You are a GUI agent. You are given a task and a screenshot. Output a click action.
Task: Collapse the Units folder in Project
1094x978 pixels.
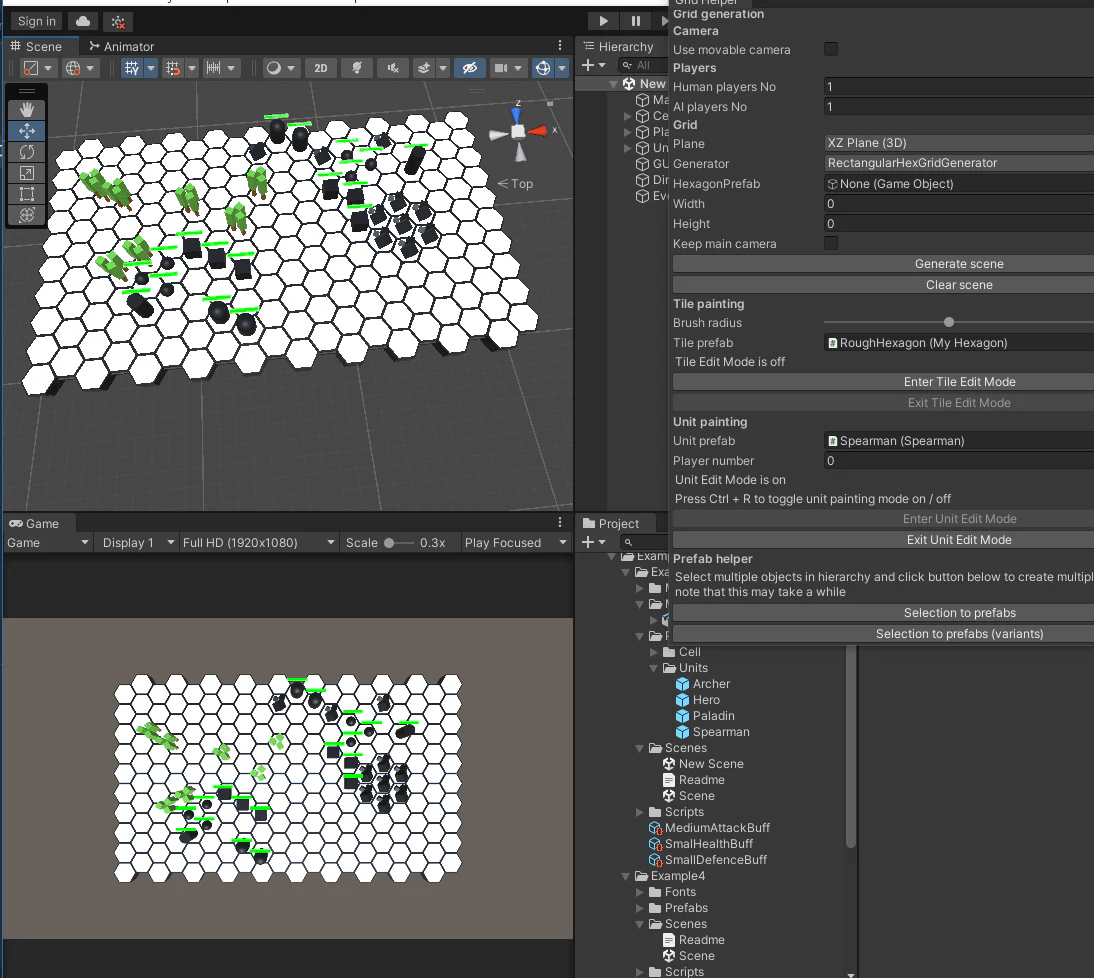(653, 668)
